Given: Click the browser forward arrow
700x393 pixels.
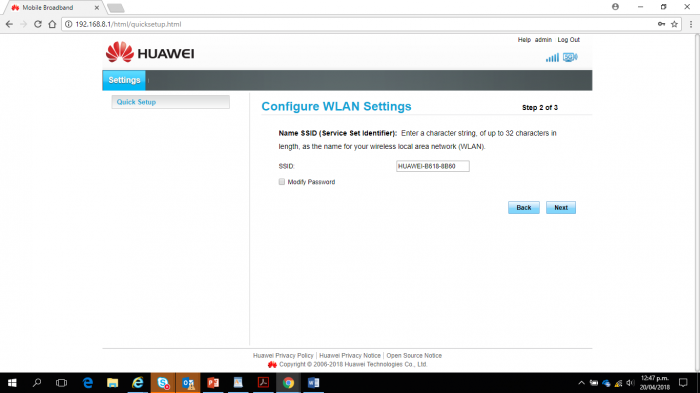Looking at the screenshot, I should (x=24, y=24).
